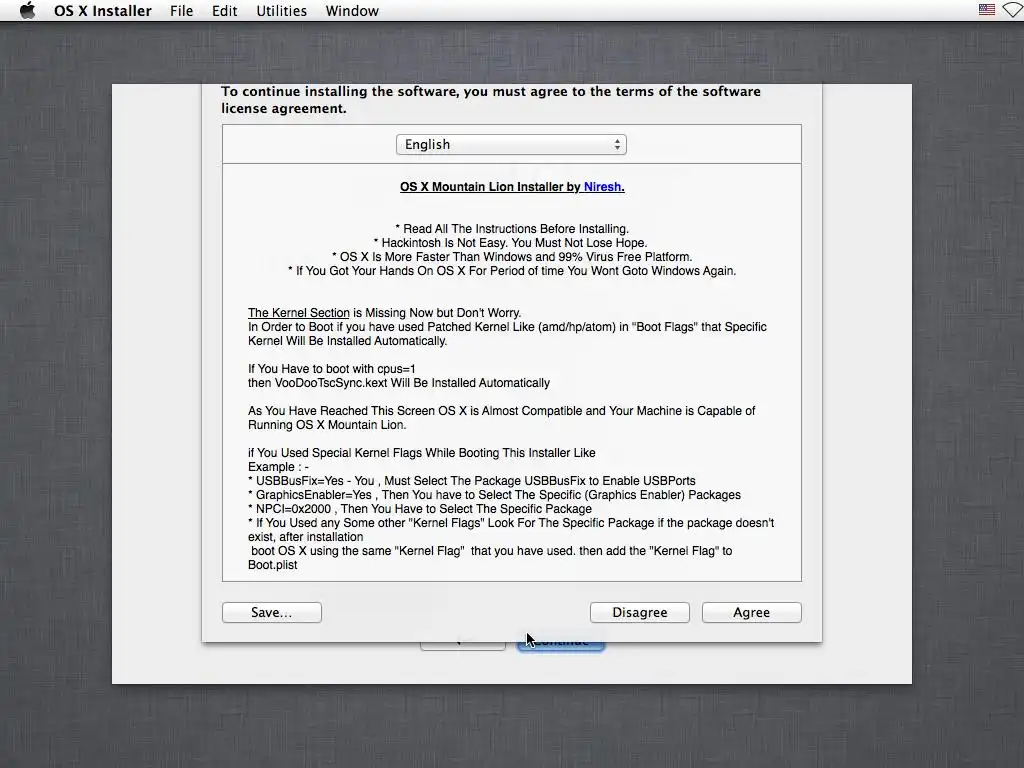Click the "If You Have to boot with cpus=1" line
Image resolution: width=1024 pixels, height=768 pixels.
click(332, 369)
